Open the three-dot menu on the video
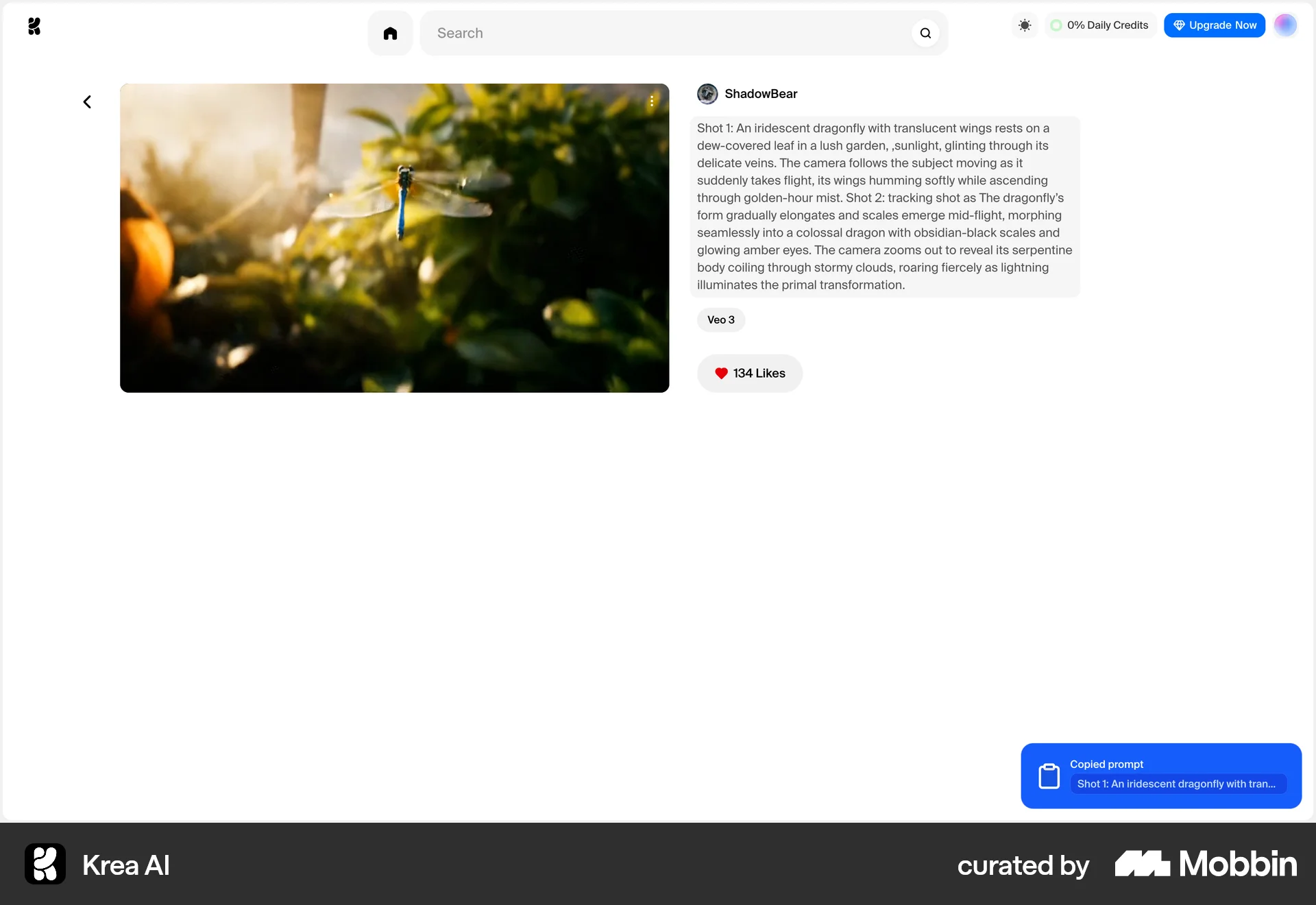1316x905 pixels. point(652,101)
